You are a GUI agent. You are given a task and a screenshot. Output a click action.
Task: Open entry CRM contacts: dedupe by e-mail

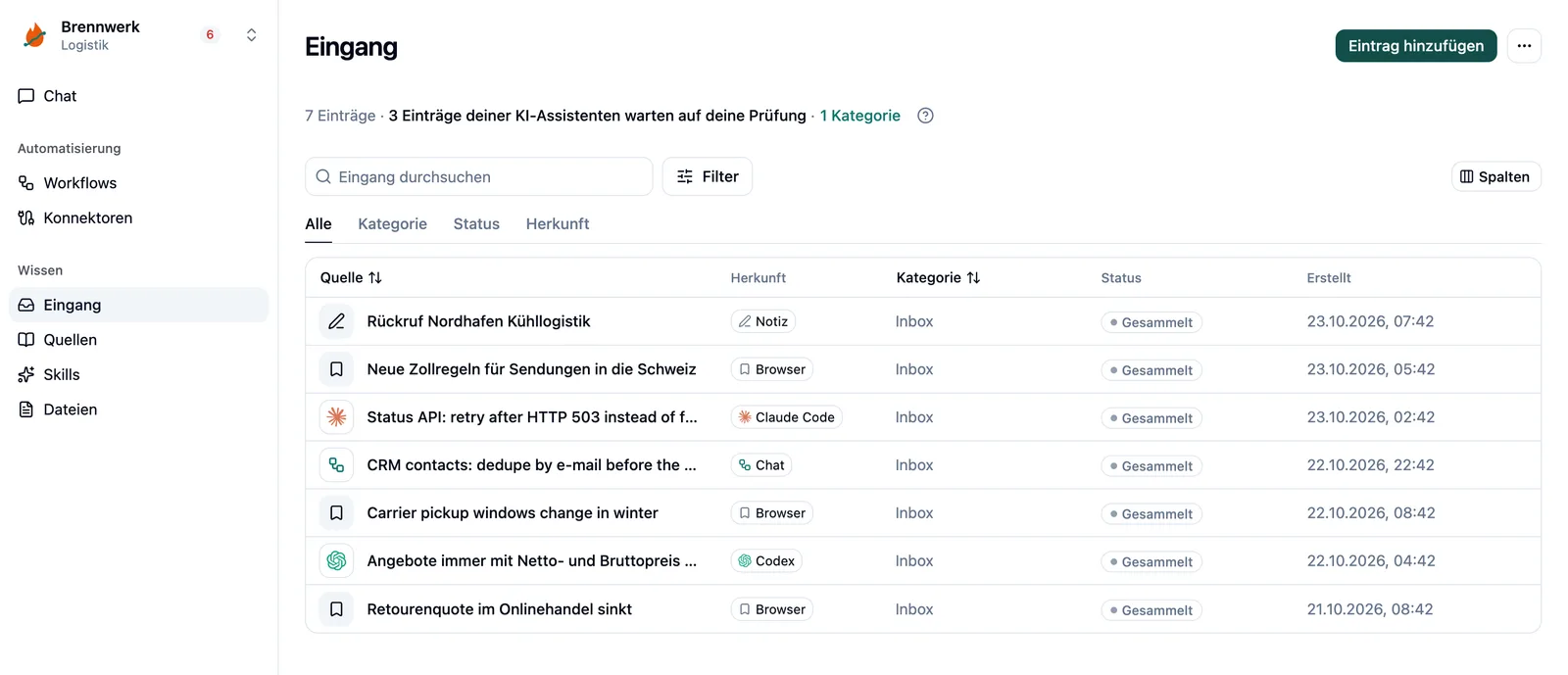[x=531, y=465]
